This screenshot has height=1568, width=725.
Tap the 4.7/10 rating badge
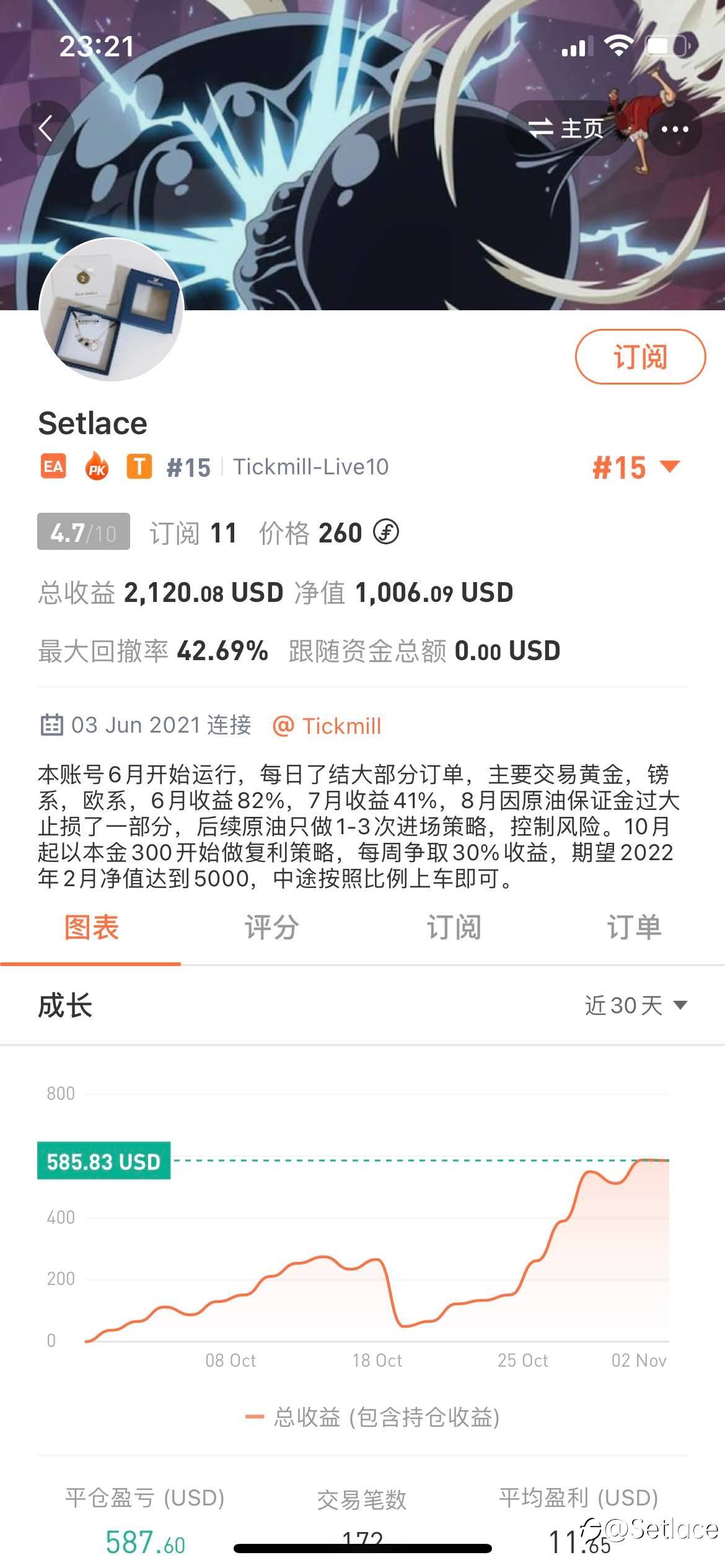[x=84, y=531]
